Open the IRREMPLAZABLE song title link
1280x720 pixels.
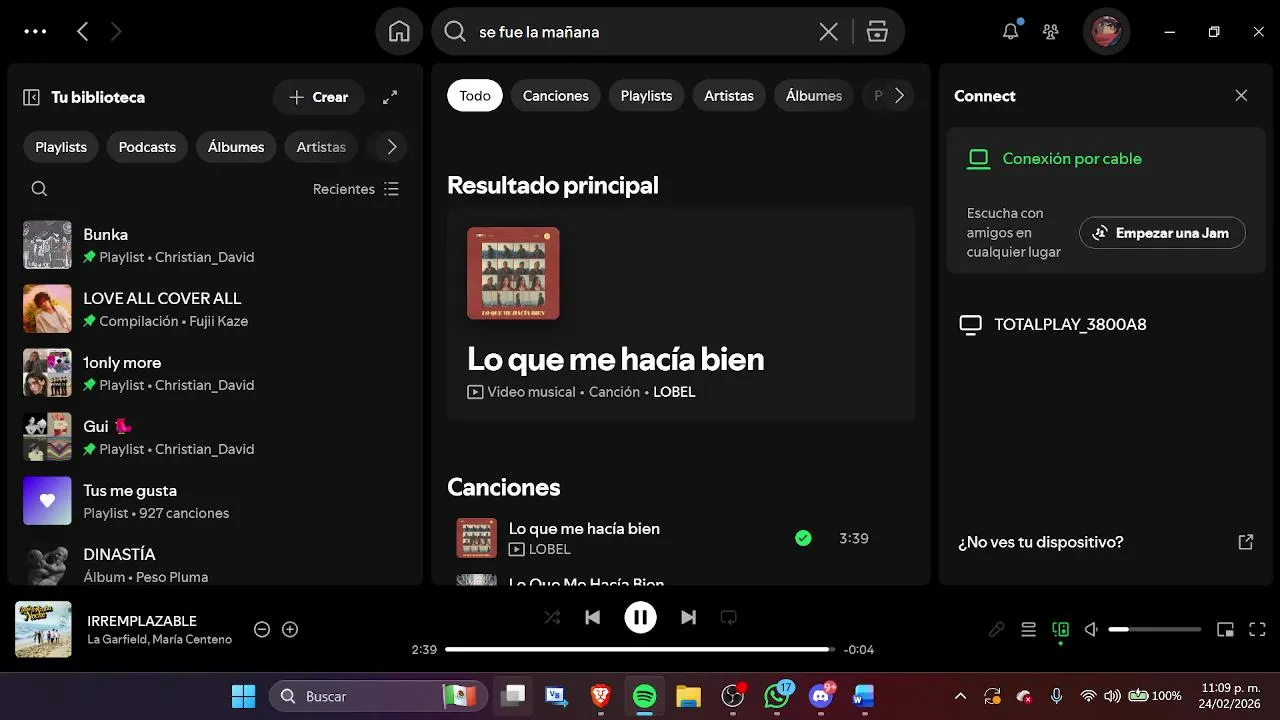click(x=142, y=620)
